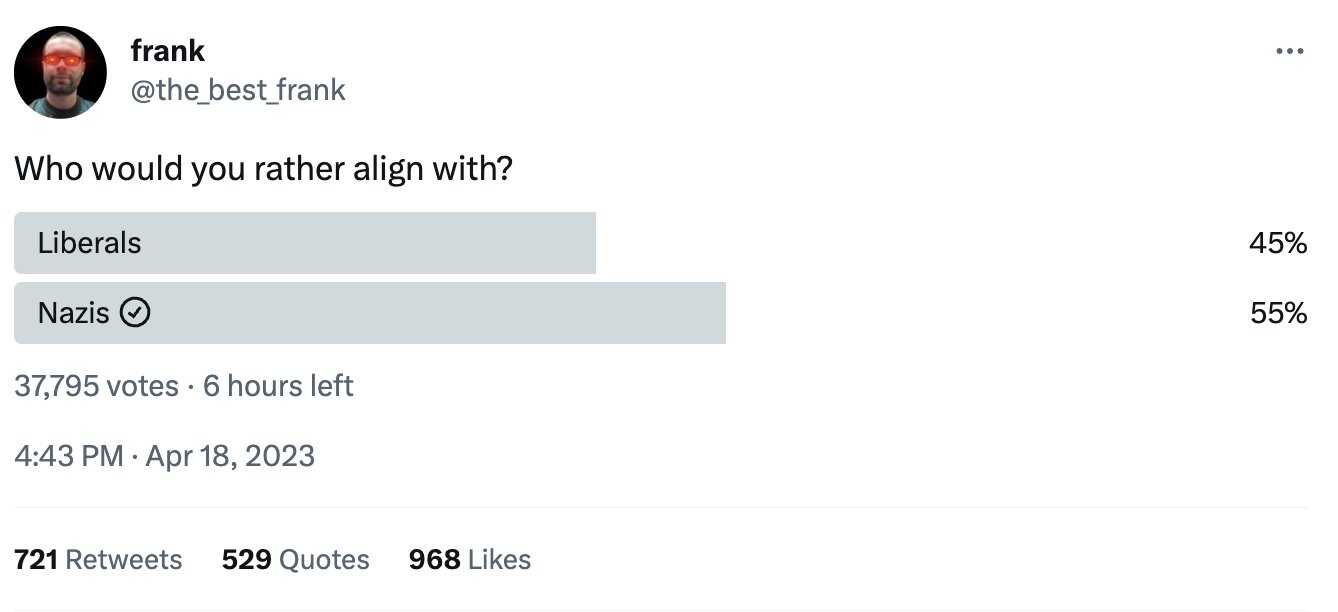
Task: Click the word Liberals in the poll
Action: click(x=90, y=243)
